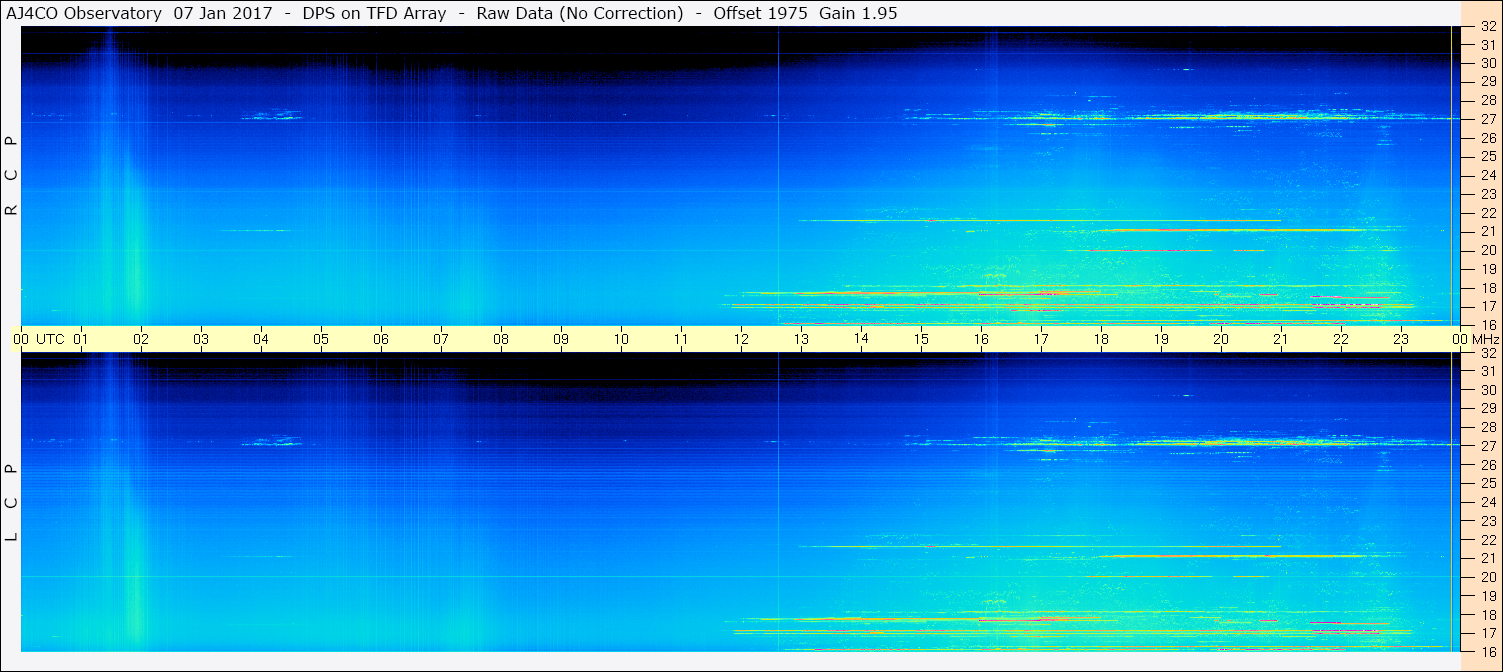Click the 23 MHz label beside RCP panel

pos(1488,194)
